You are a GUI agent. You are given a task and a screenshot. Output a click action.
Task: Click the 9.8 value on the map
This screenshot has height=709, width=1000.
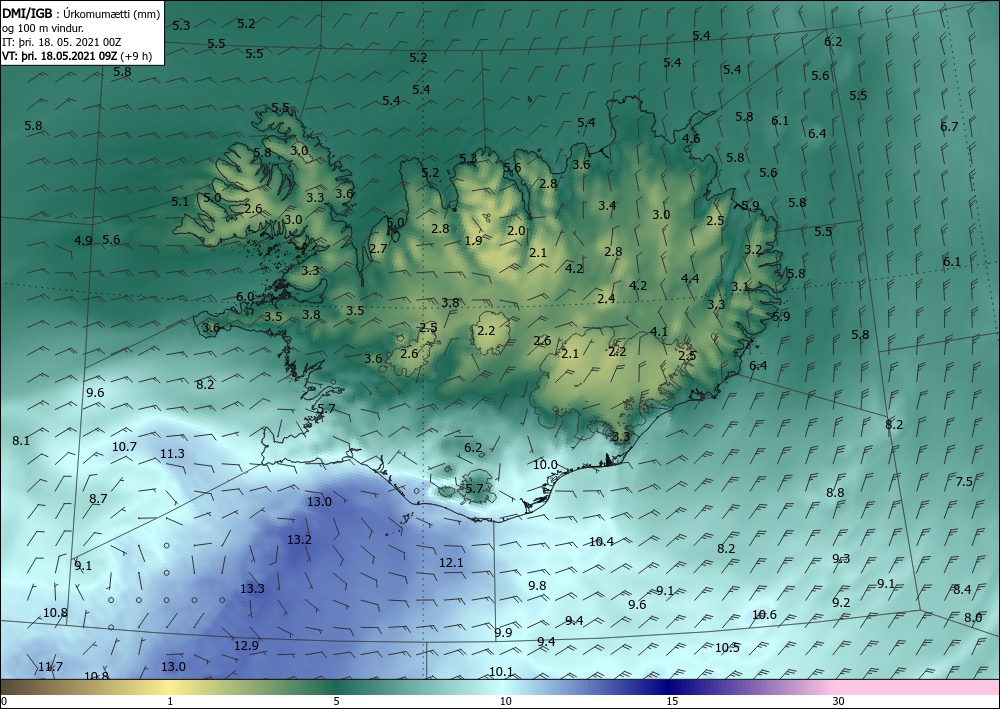click(x=538, y=585)
